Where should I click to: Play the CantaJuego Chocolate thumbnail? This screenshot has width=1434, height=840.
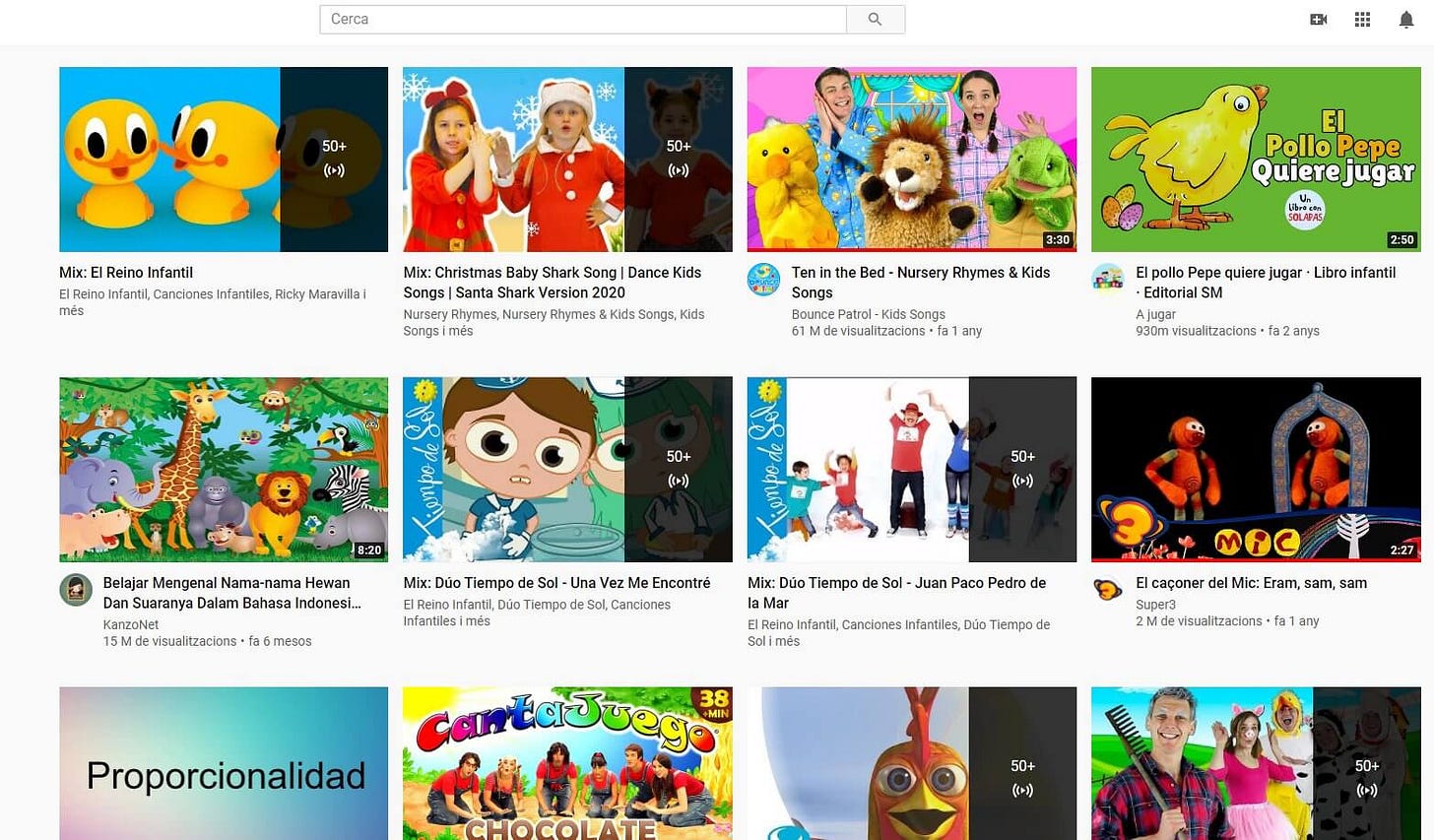(x=567, y=763)
